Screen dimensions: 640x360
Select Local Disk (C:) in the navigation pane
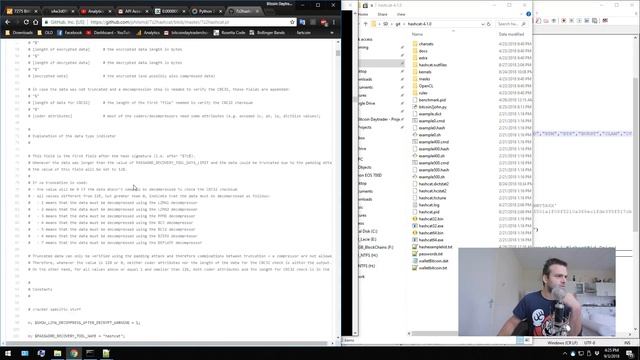pyautogui.click(x=368, y=231)
